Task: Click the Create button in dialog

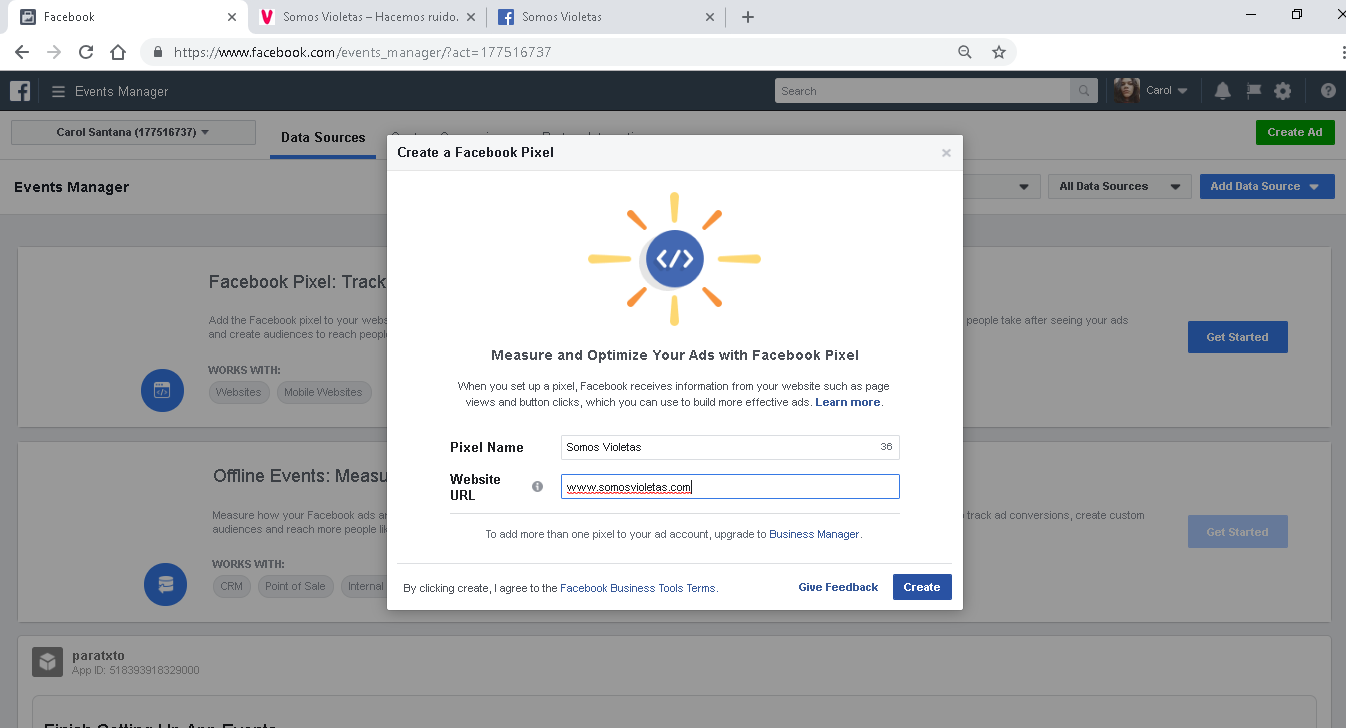Action: 922,587
